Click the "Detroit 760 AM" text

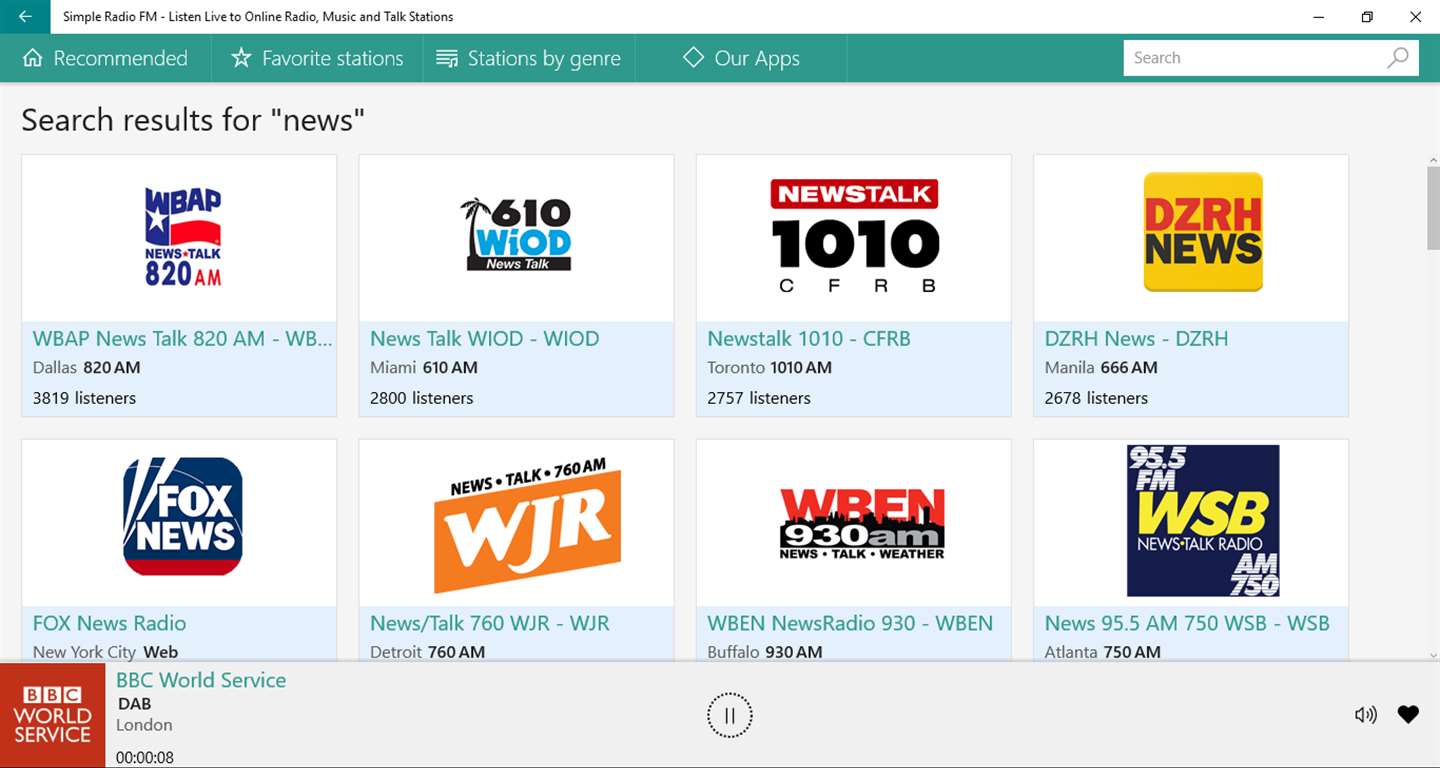(427, 652)
